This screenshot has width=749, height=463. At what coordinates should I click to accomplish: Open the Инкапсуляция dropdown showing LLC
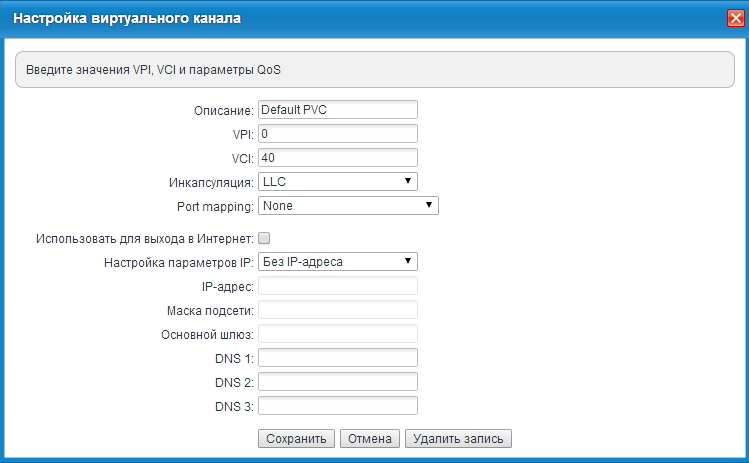[337, 181]
